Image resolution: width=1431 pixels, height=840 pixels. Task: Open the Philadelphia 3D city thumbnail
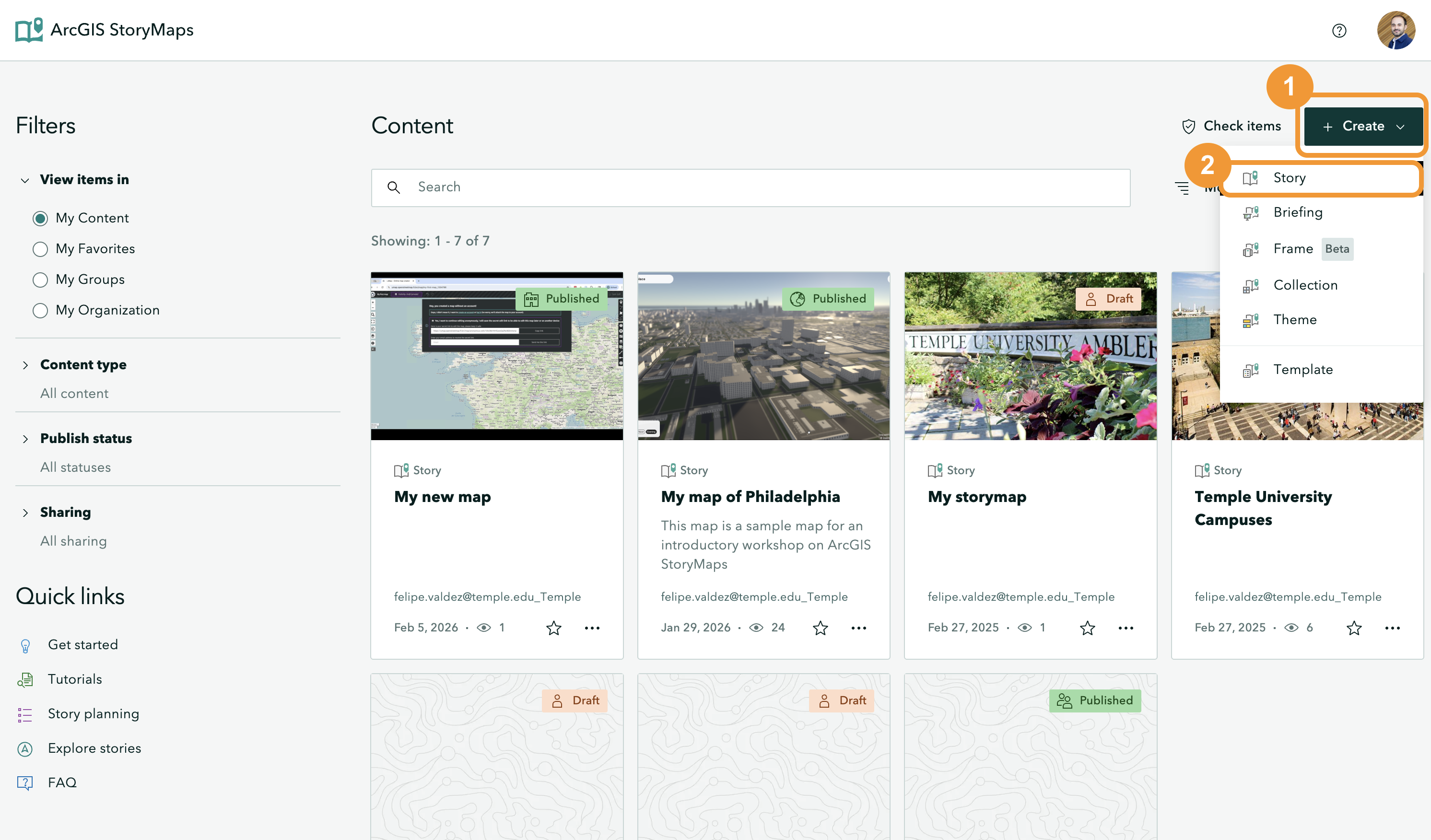click(764, 356)
